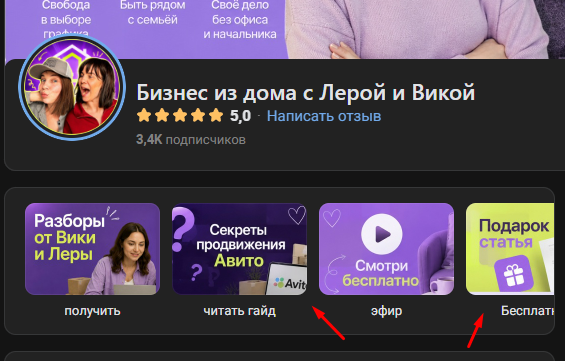565x361 pixels.
Task: Open the community avatar photo
Action: tap(72, 88)
